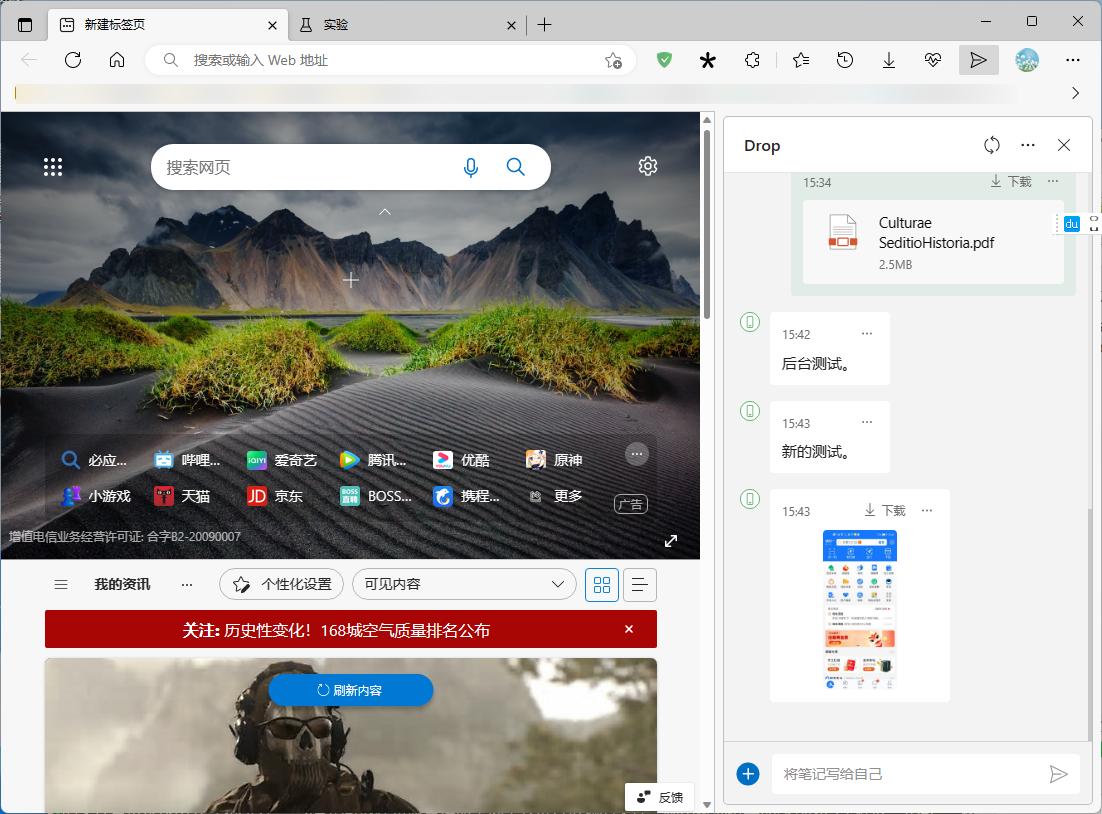This screenshot has height=814, width=1102.
Task: Open Downloads via the toolbar arrow icon
Action: [889, 60]
